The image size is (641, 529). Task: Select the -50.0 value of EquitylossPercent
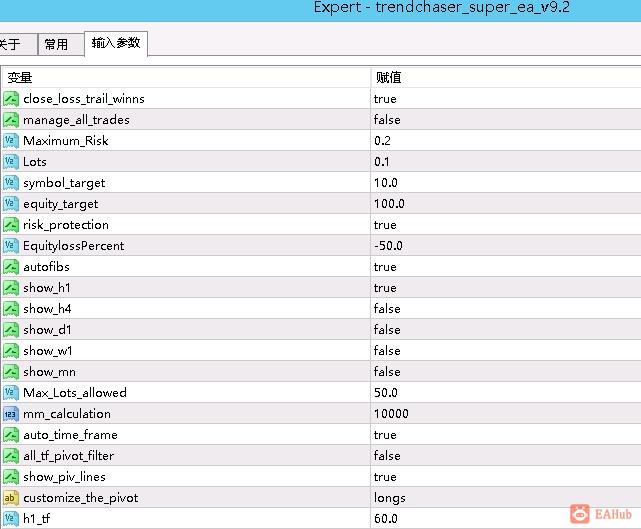click(388, 246)
